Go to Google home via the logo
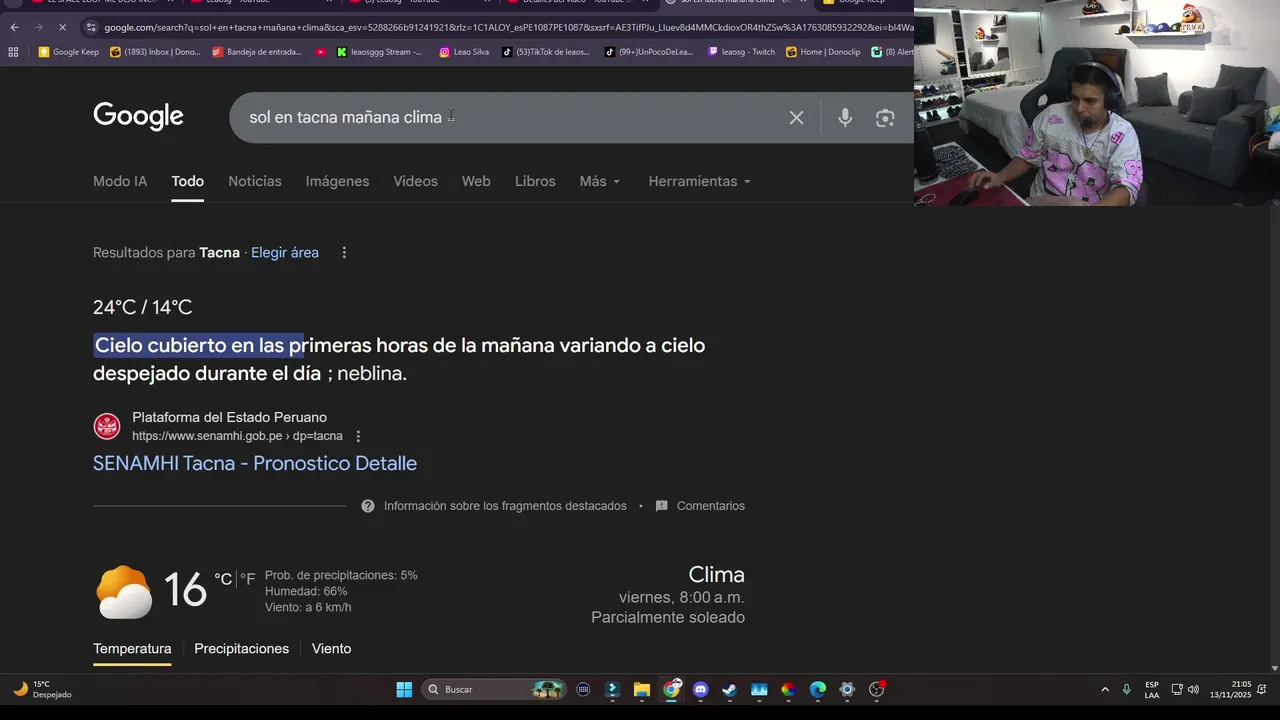 coord(138,116)
